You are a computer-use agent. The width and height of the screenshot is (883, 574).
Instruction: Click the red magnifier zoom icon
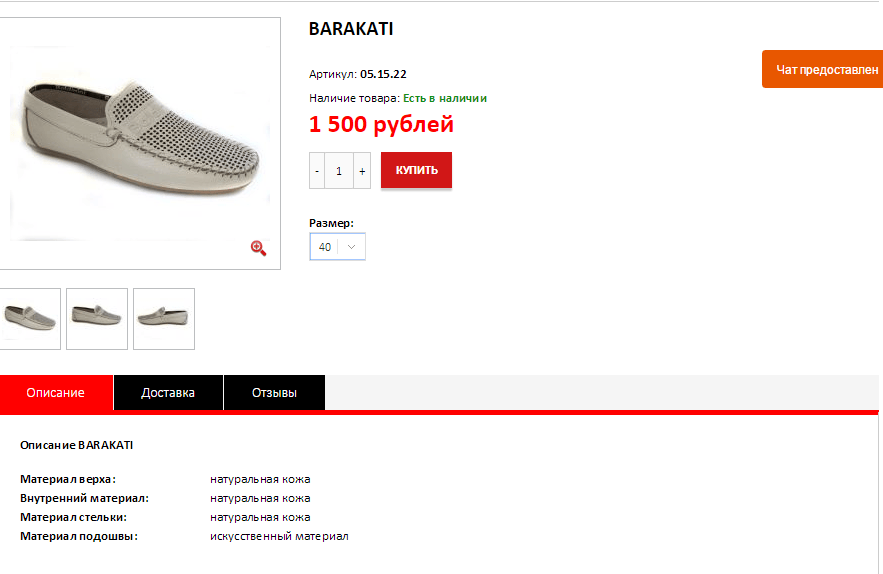coord(258,248)
